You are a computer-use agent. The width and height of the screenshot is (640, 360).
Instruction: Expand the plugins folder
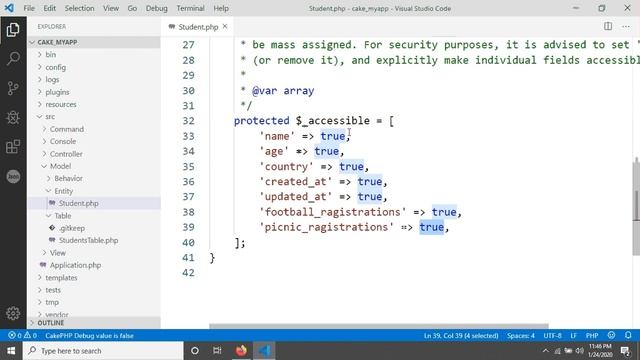pyautogui.click(x=94, y=92)
